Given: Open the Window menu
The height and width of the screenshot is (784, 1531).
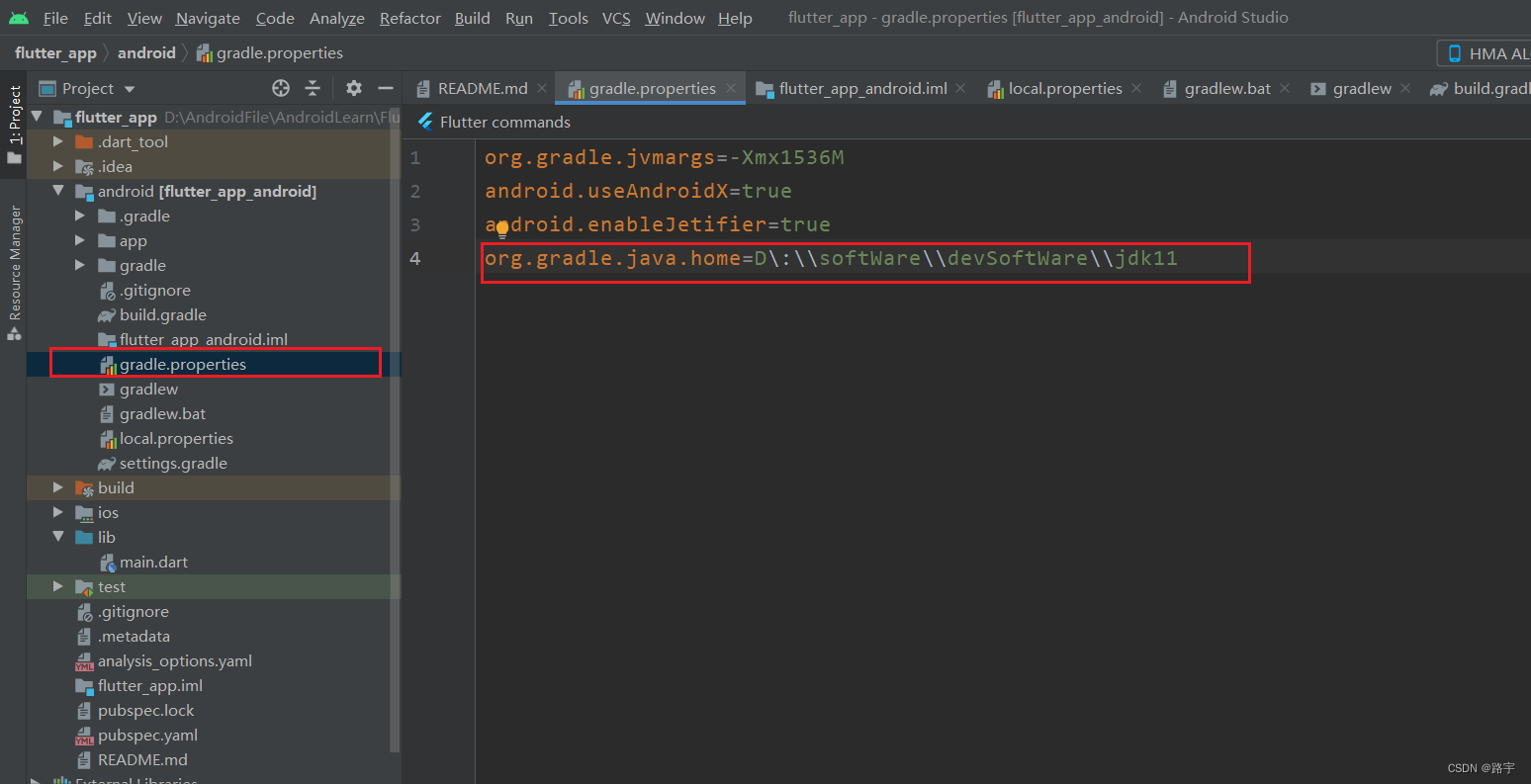Looking at the screenshot, I should [x=675, y=18].
